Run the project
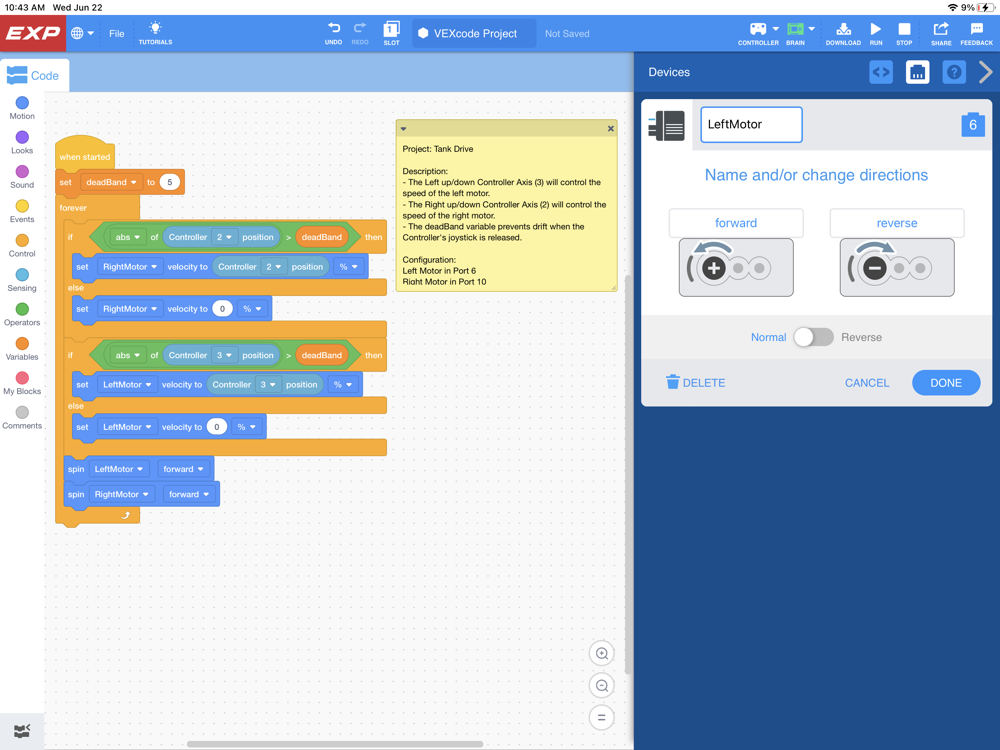The image size is (1000, 750). pyautogui.click(x=876, y=33)
